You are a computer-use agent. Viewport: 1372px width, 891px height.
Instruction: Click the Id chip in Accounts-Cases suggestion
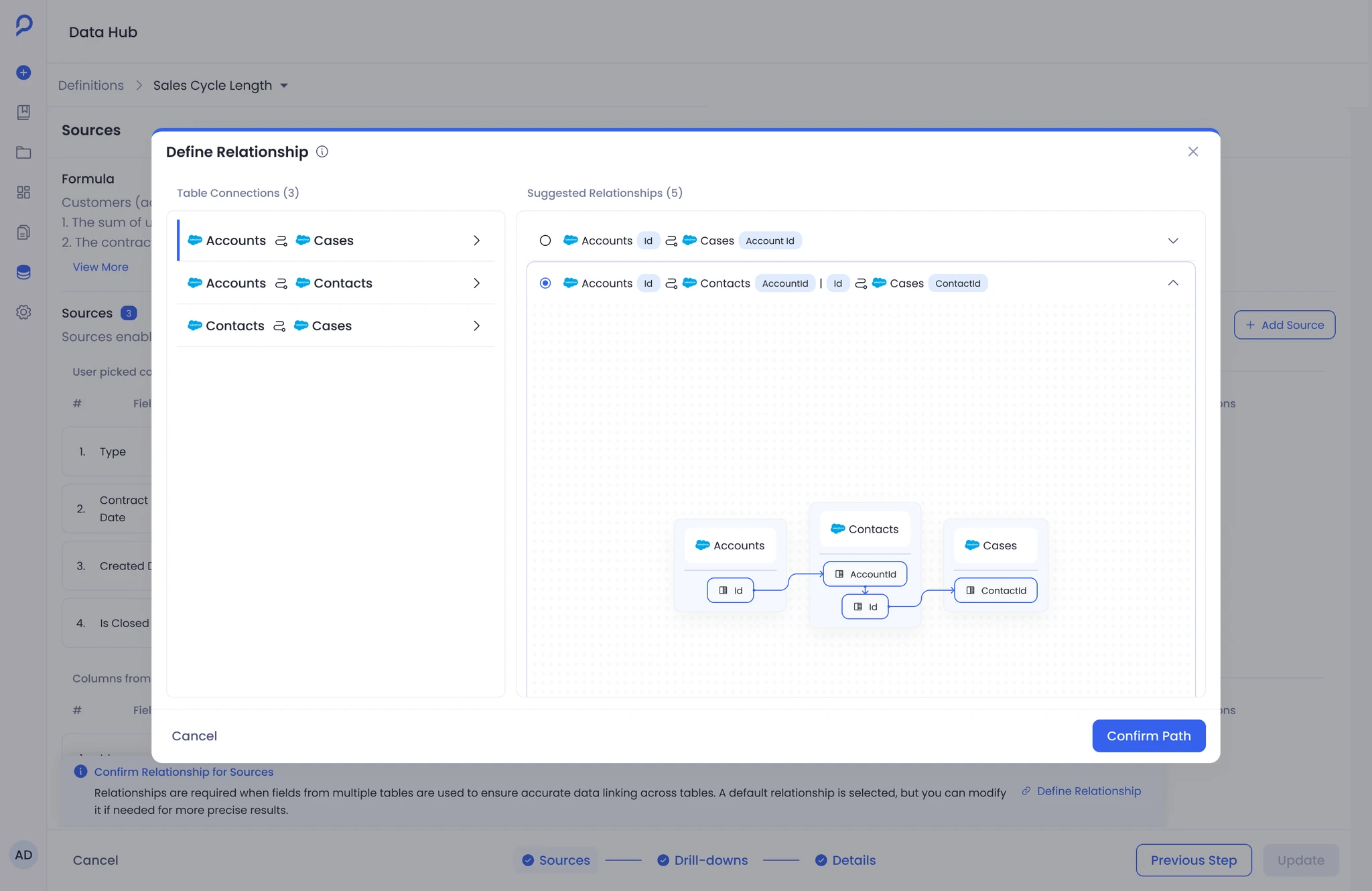pos(648,241)
